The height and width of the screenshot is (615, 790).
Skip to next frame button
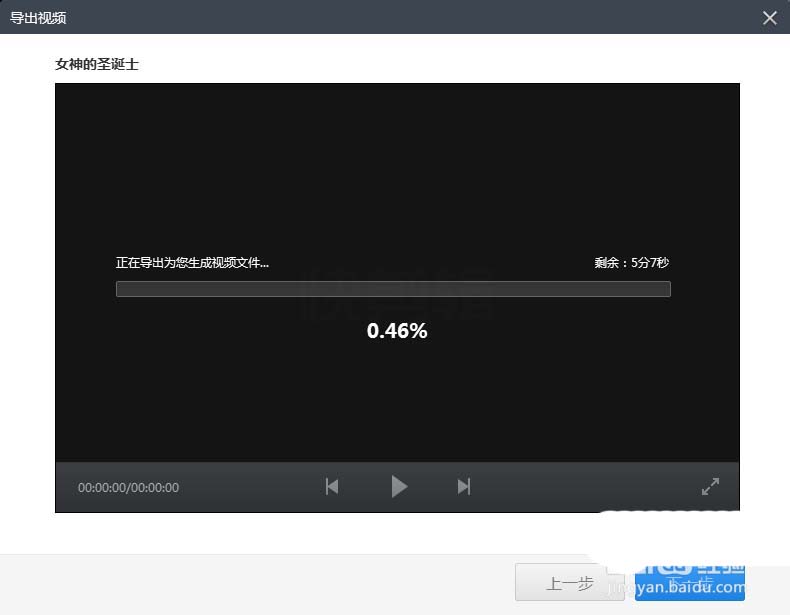pyautogui.click(x=464, y=487)
